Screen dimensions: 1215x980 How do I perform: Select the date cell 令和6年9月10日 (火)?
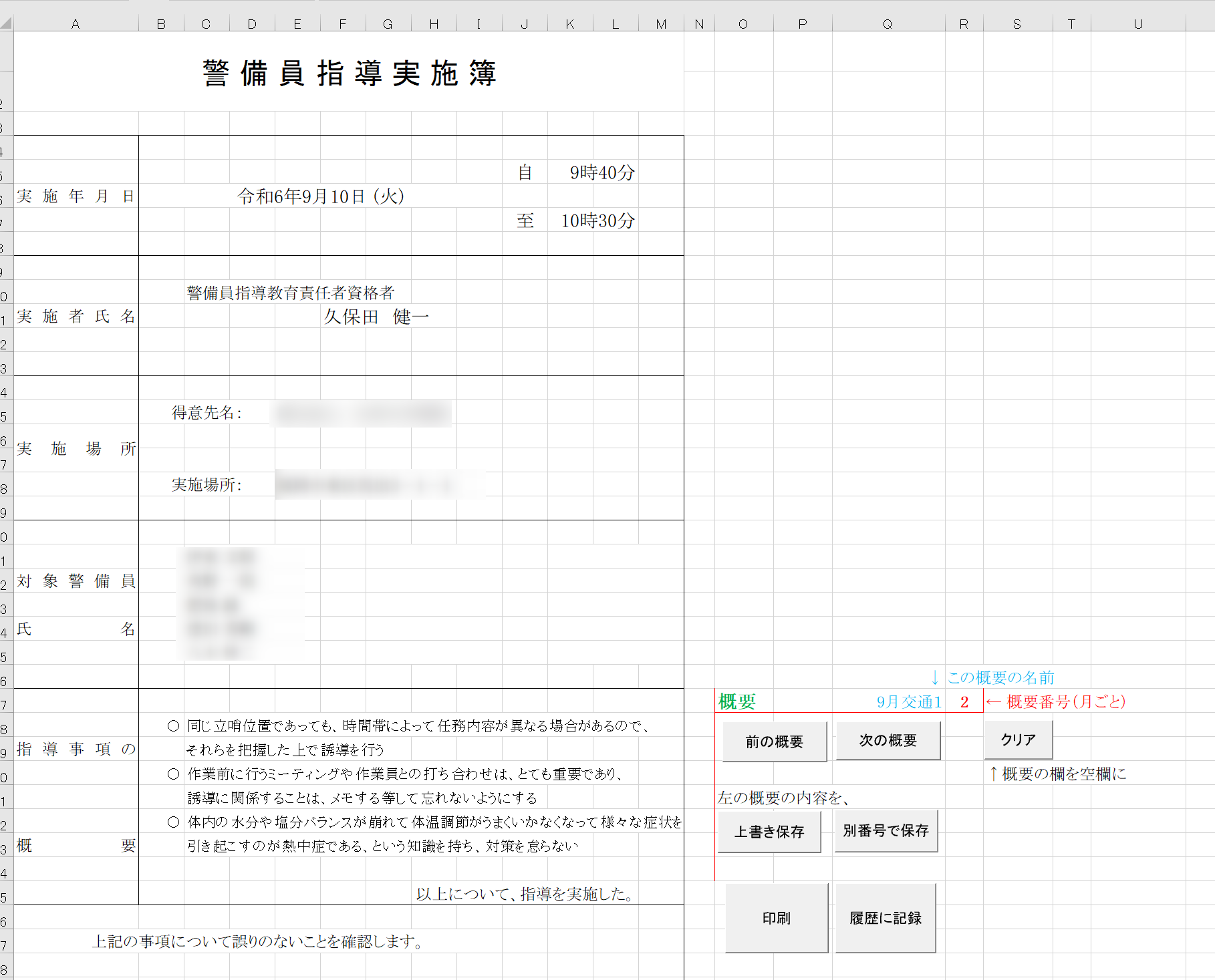[x=321, y=196]
